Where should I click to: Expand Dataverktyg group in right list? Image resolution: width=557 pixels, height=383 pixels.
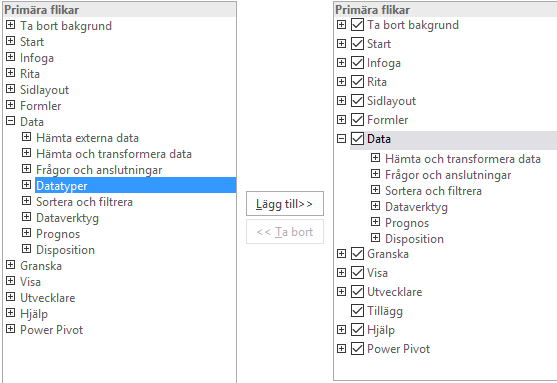coord(375,206)
